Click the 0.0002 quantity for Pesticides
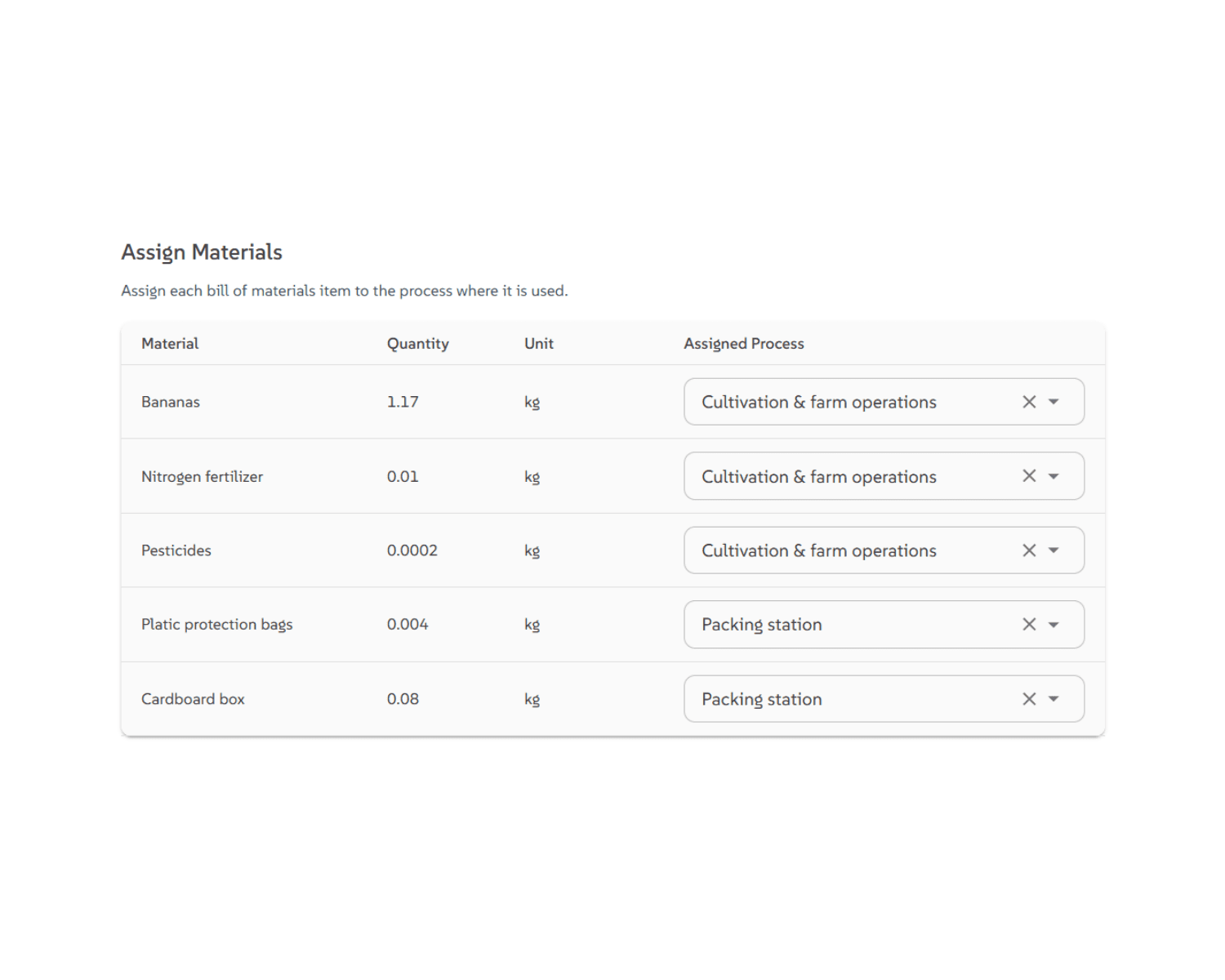Image resolution: width=1225 pixels, height=980 pixels. click(x=412, y=550)
